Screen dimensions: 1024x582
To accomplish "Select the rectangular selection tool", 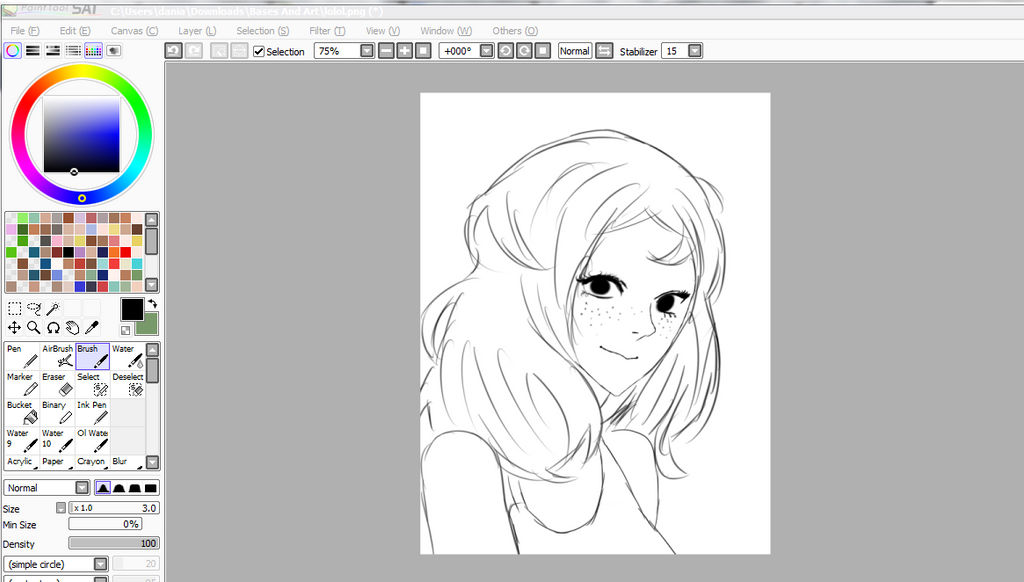I will [14, 308].
